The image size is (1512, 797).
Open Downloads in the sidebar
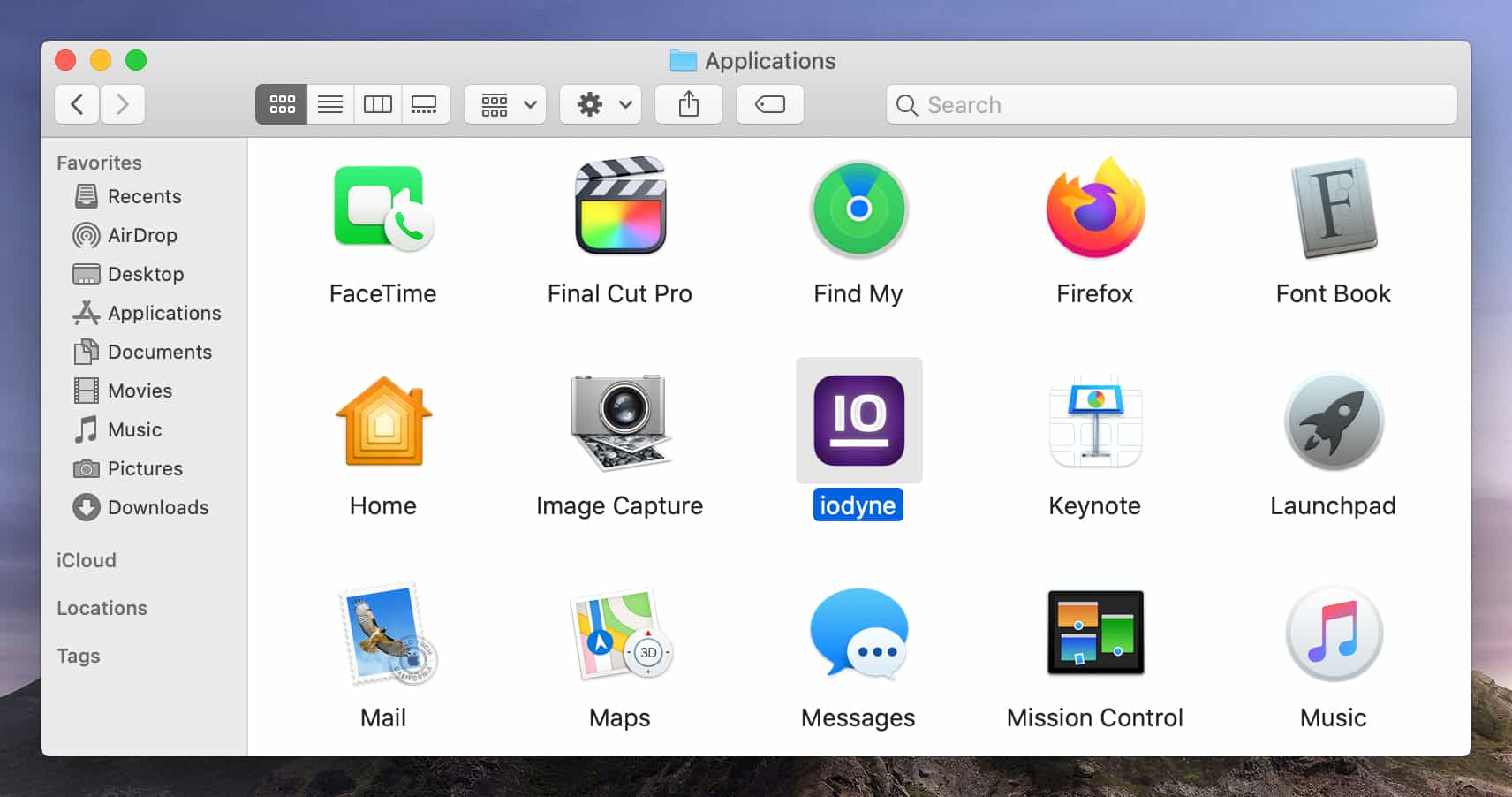[158, 507]
